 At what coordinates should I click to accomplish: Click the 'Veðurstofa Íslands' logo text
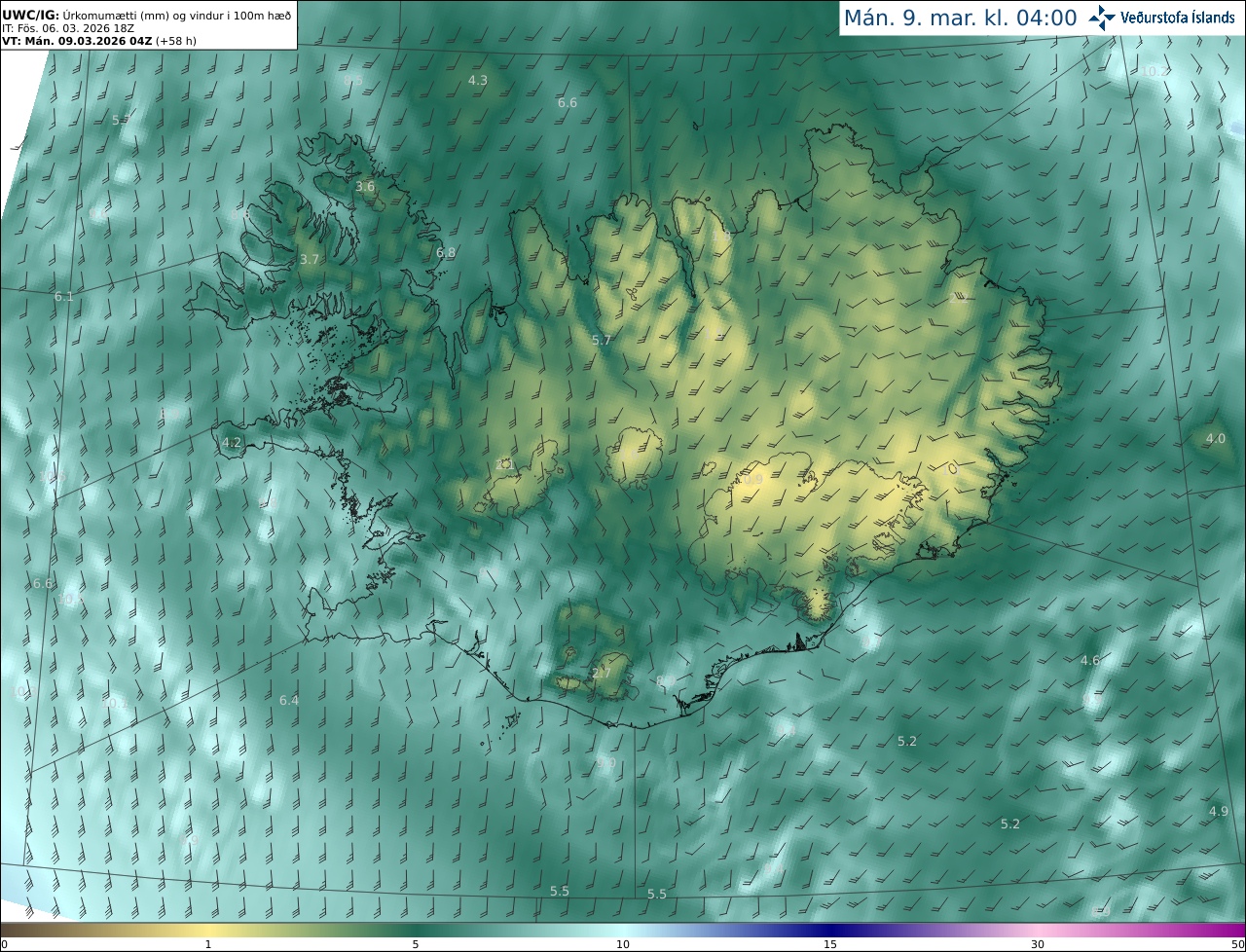pyautogui.click(x=1178, y=18)
